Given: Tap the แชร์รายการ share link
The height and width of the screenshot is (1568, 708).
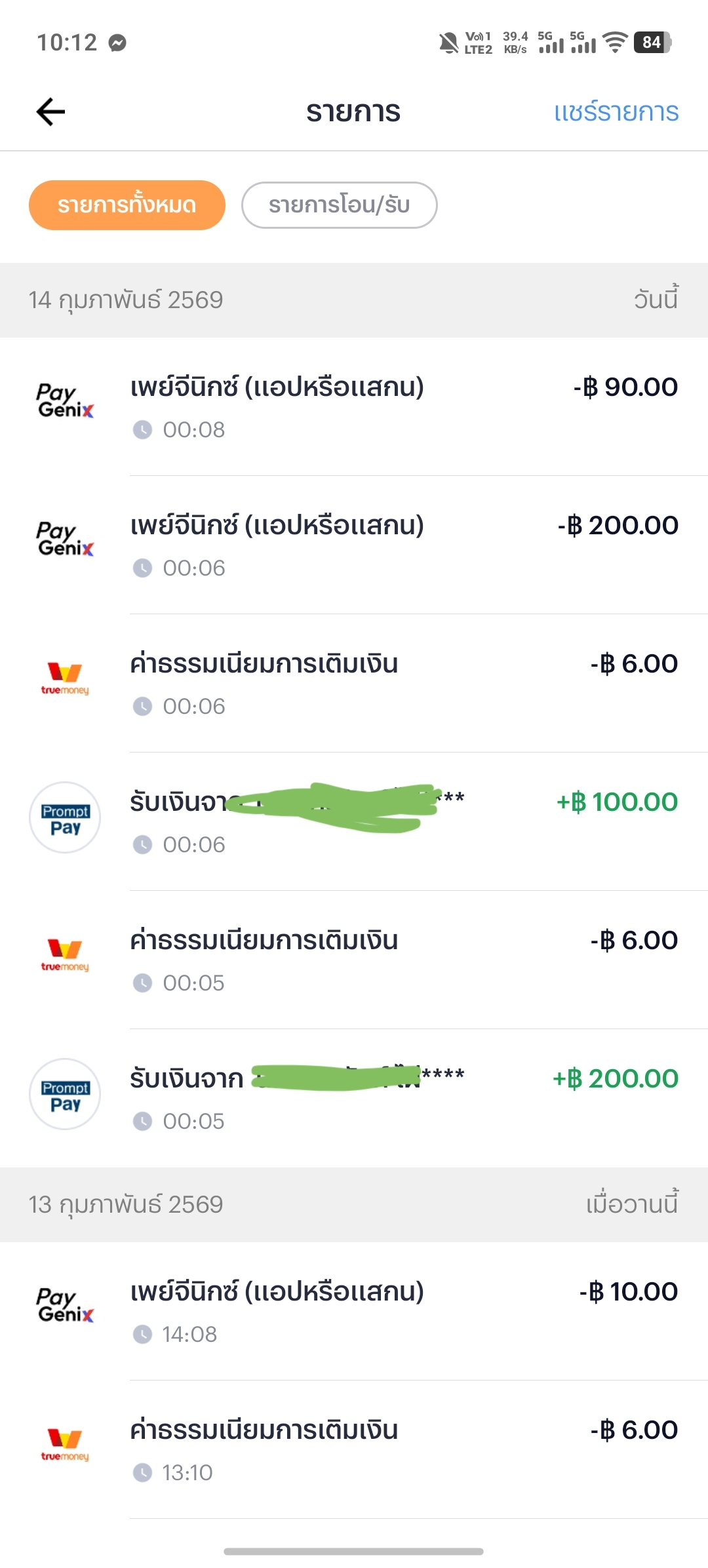Looking at the screenshot, I should click(616, 112).
